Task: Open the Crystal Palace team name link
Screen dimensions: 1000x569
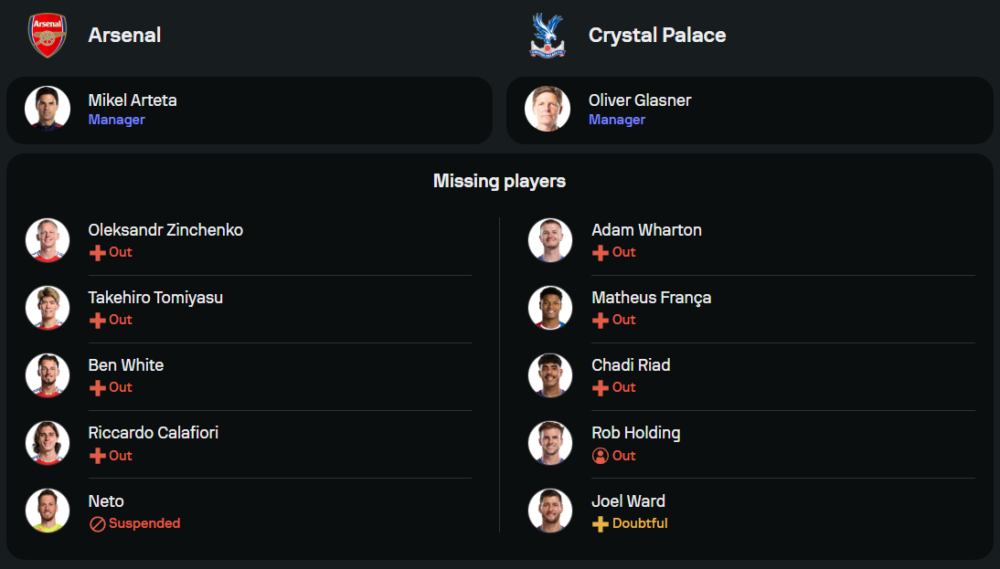Action: click(657, 35)
